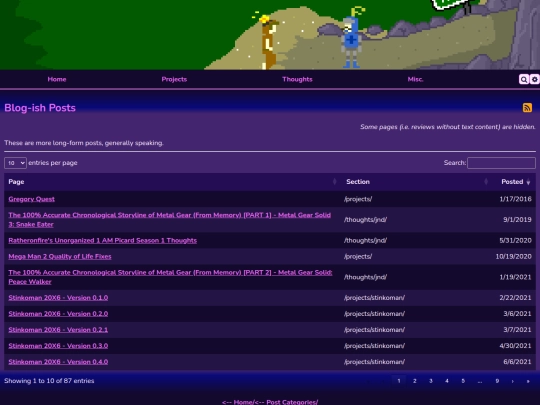Open the entries per page dropdown
This screenshot has width=540, height=405.
pyautogui.click(x=15, y=163)
